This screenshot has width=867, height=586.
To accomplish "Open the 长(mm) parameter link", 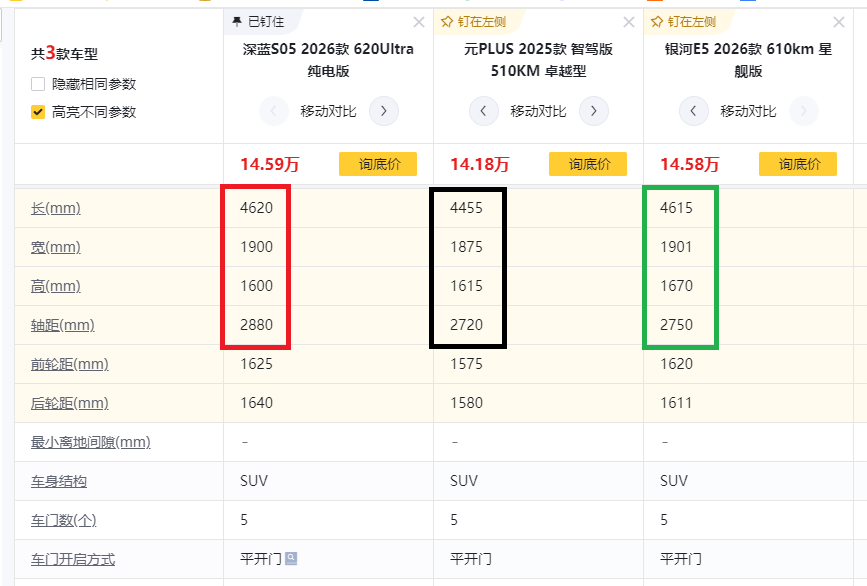I will (x=56, y=208).
